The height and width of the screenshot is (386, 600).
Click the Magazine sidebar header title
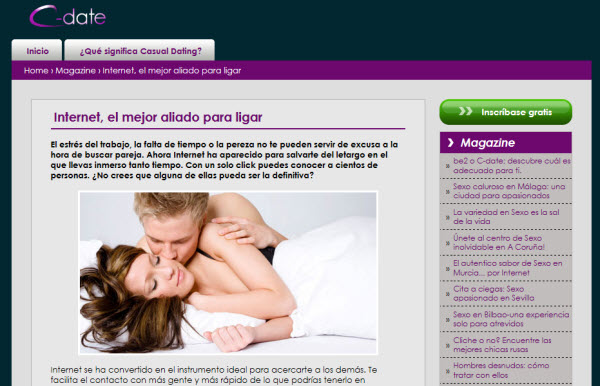pyautogui.click(x=488, y=143)
